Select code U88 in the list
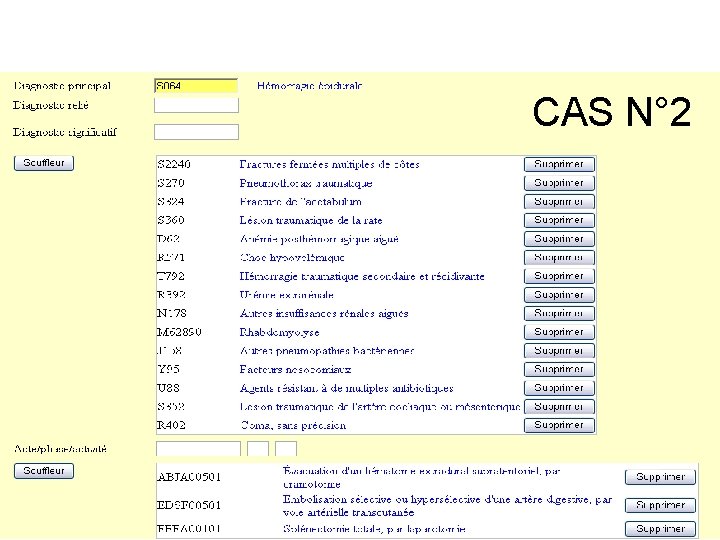Viewport: 720px width, 540px height. pyautogui.click(x=168, y=388)
